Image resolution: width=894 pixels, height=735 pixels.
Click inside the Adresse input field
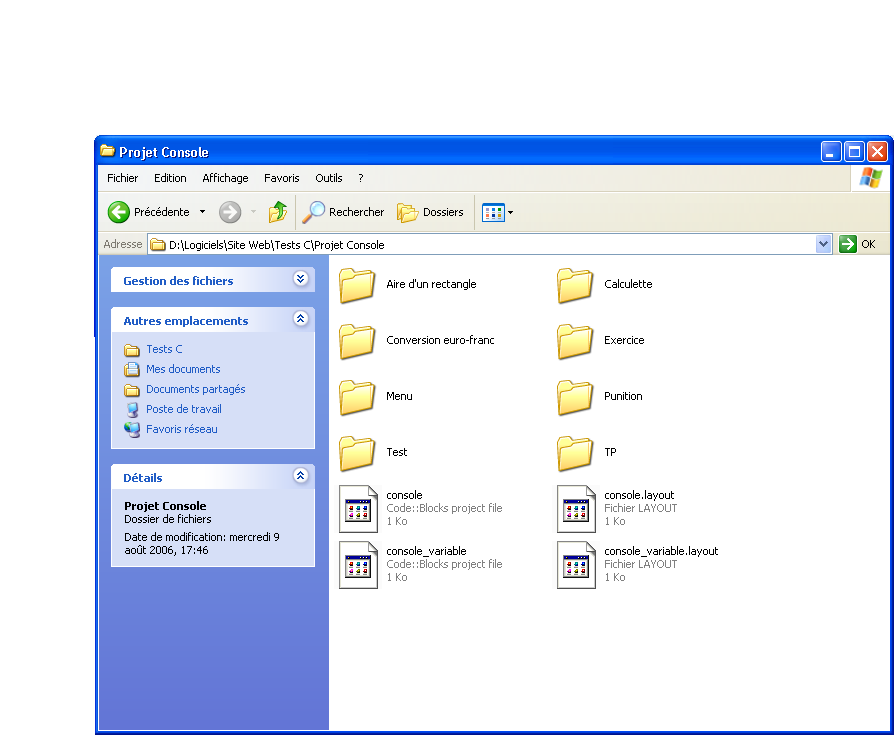tap(450, 243)
